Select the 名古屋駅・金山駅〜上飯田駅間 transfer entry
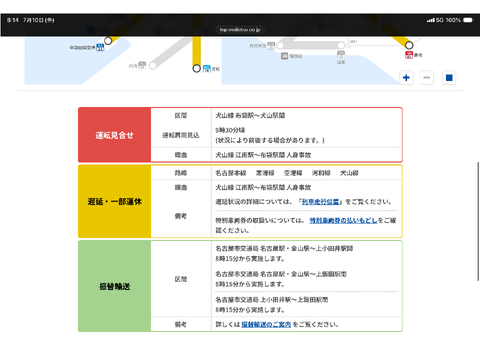The width and height of the screenshot is (480, 360). pyautogui.click(x=281, y=279)
